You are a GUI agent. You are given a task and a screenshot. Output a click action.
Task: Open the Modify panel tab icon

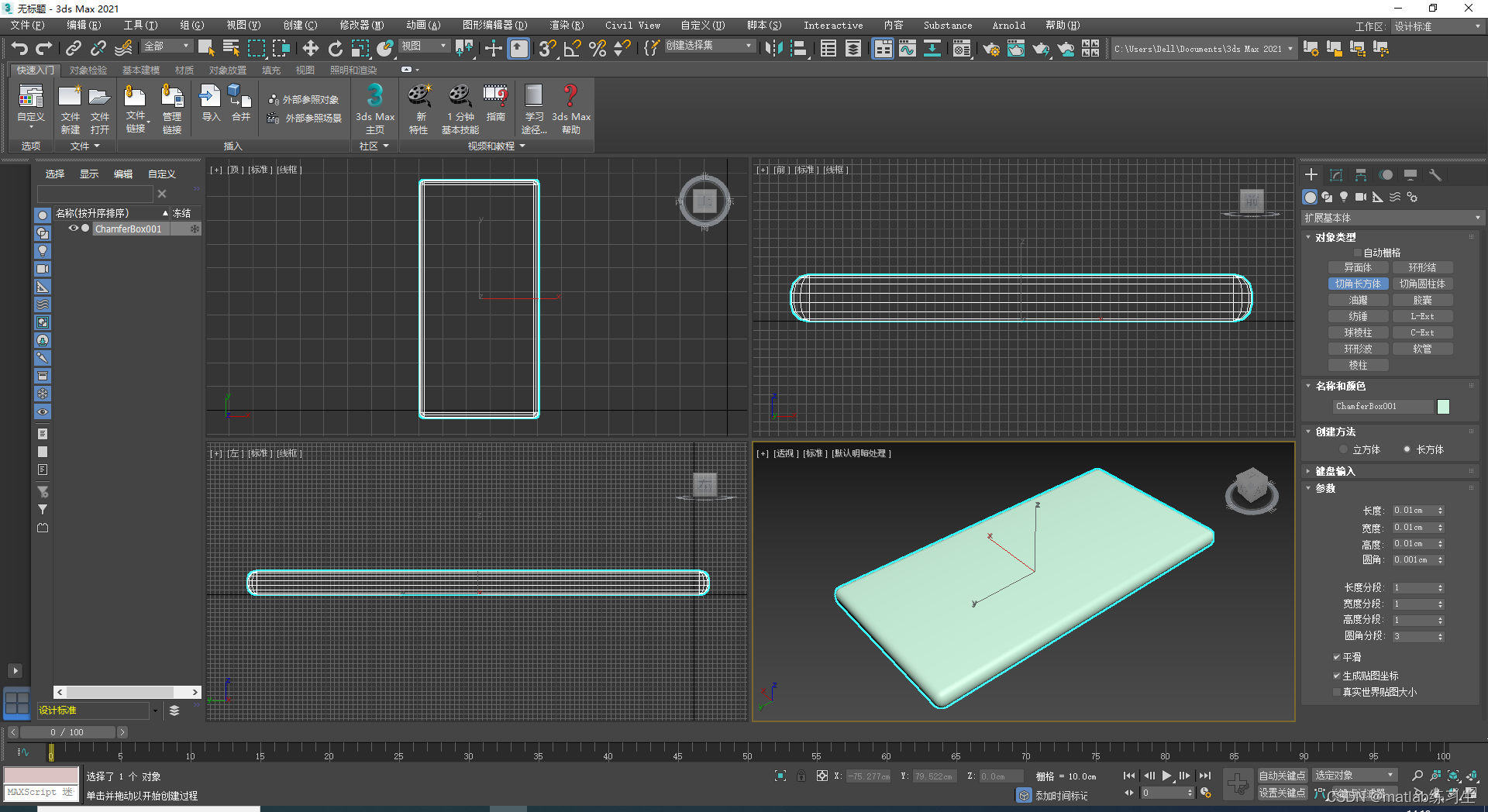click(1336, 175)
